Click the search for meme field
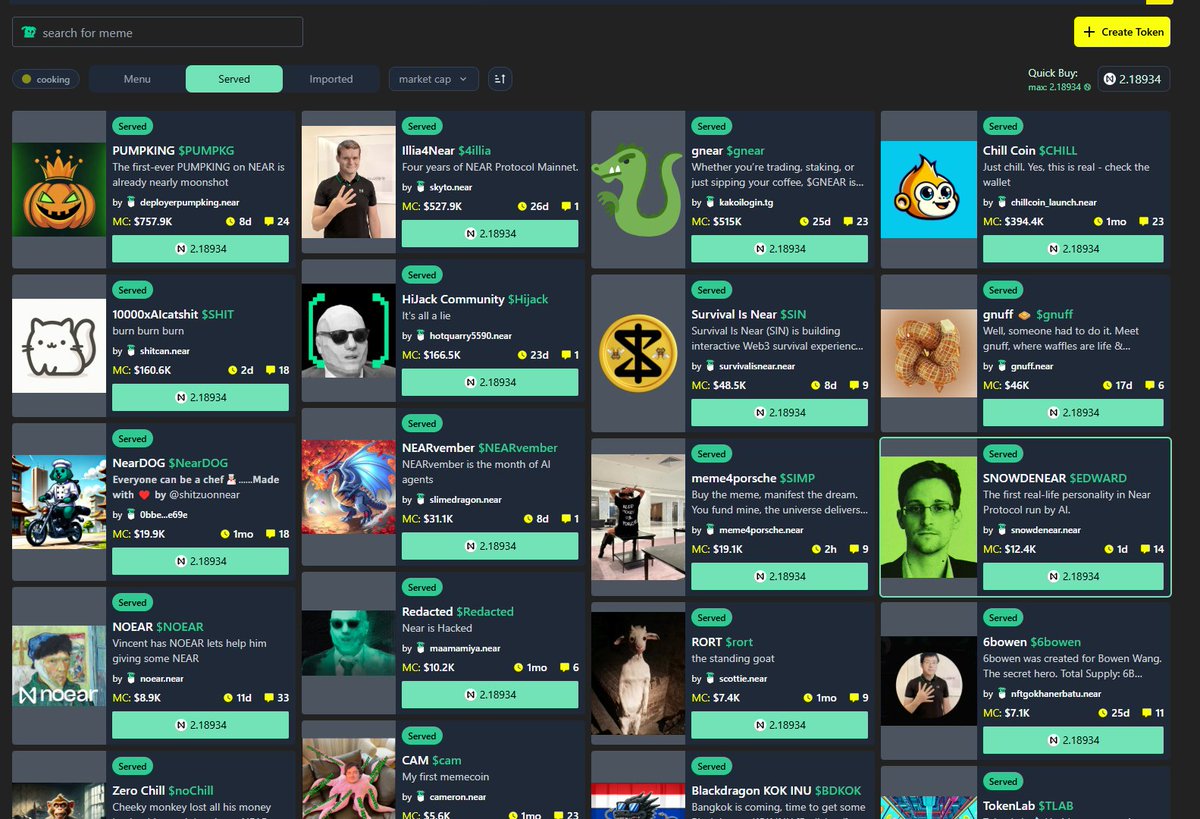The height and width of the screenshot is (819, 1200). 157,32
